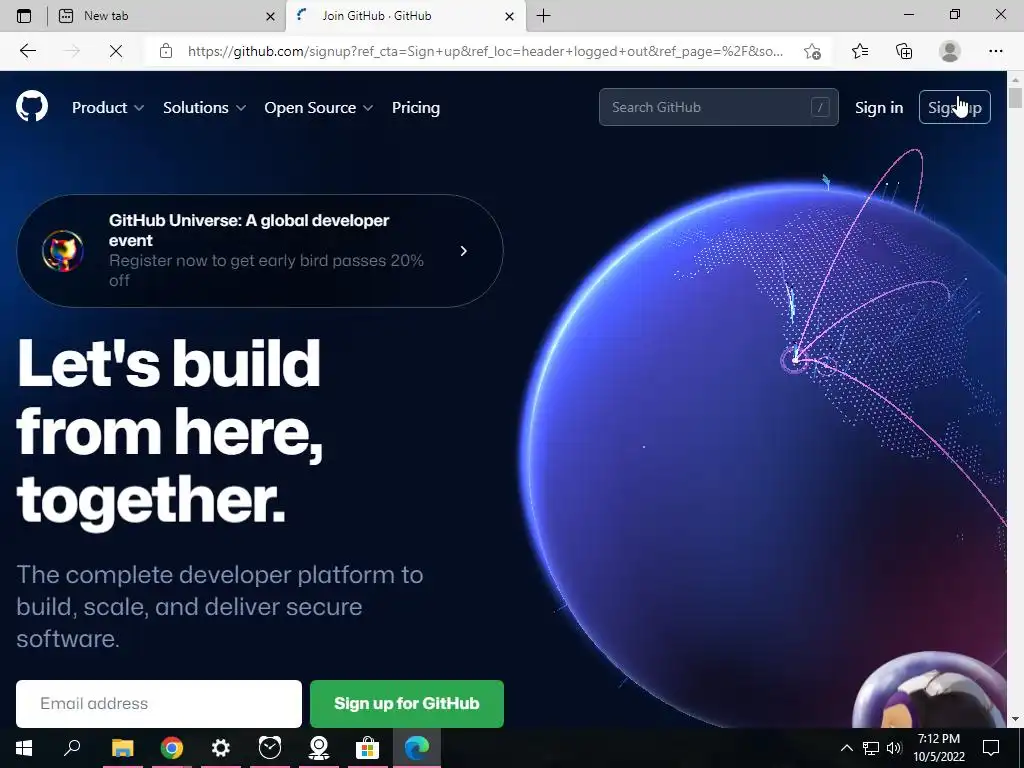Click the Sign up header button
Screen dimensions: 1024x768
955,107
